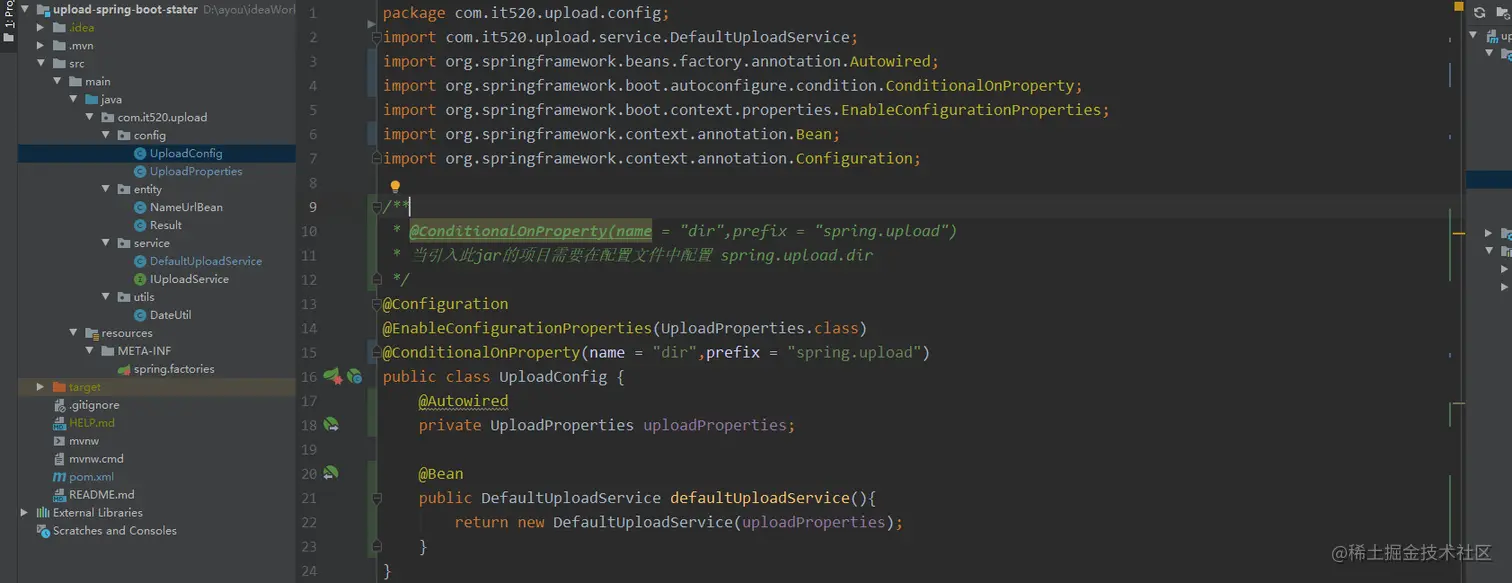Collapse the entity package arrow
1512x583 pixels.
pos(105,189)
